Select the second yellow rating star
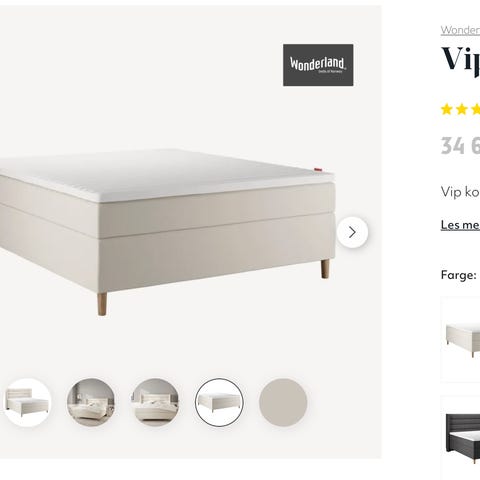 (x=462, y=109)
